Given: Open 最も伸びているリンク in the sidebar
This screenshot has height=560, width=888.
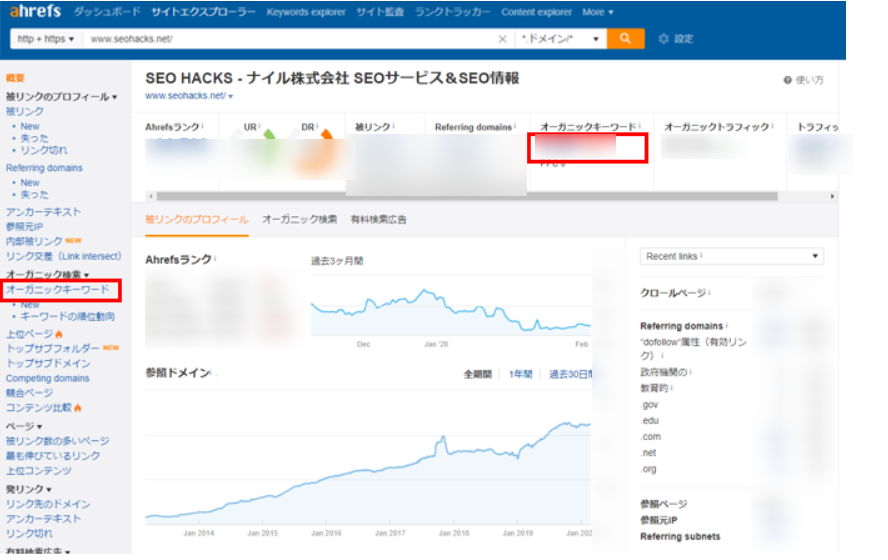Looking at the screenshot, I should coord(53,455).
